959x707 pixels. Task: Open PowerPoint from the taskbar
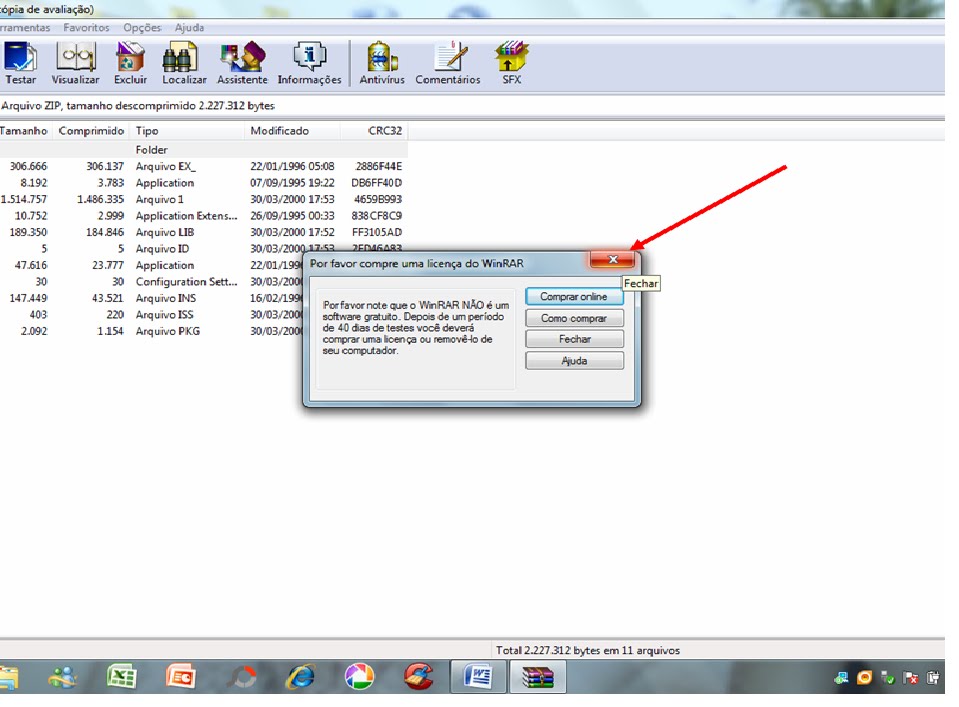pyautogui.click(x=180, y=677)
